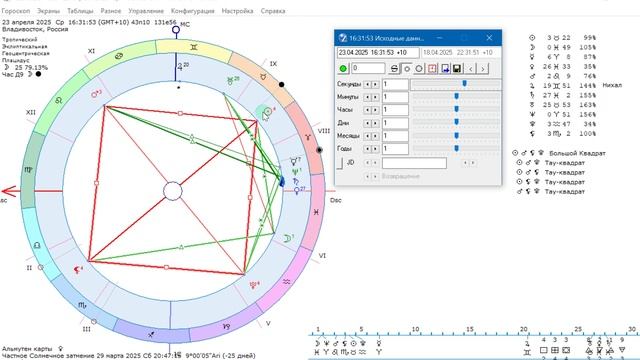Click the grey date field 18.04.2025 22:31:51
This screenshot has width=640, height=360.
point(460,53)
